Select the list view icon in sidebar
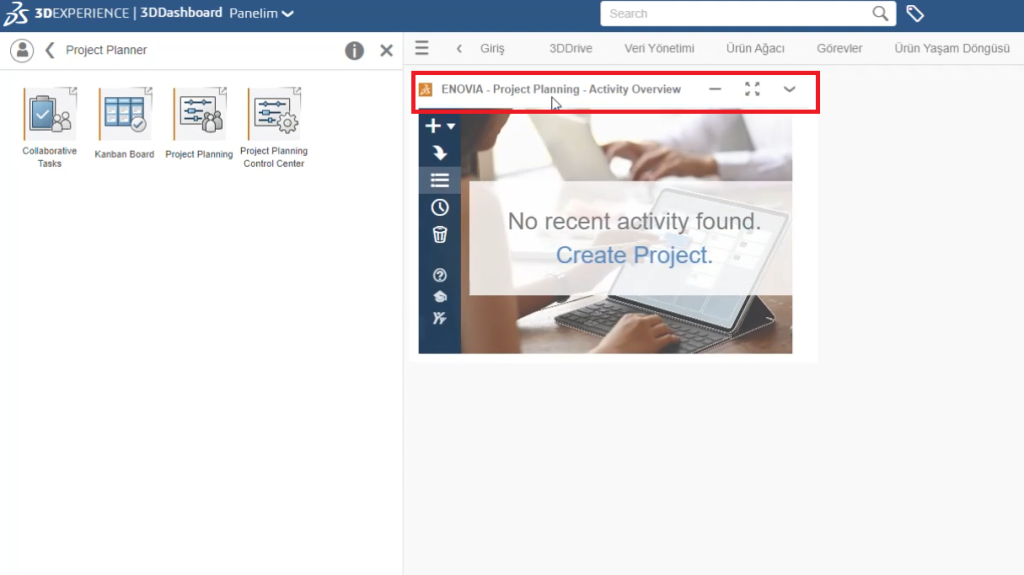 pyautogui.click(x=439, y=180)
